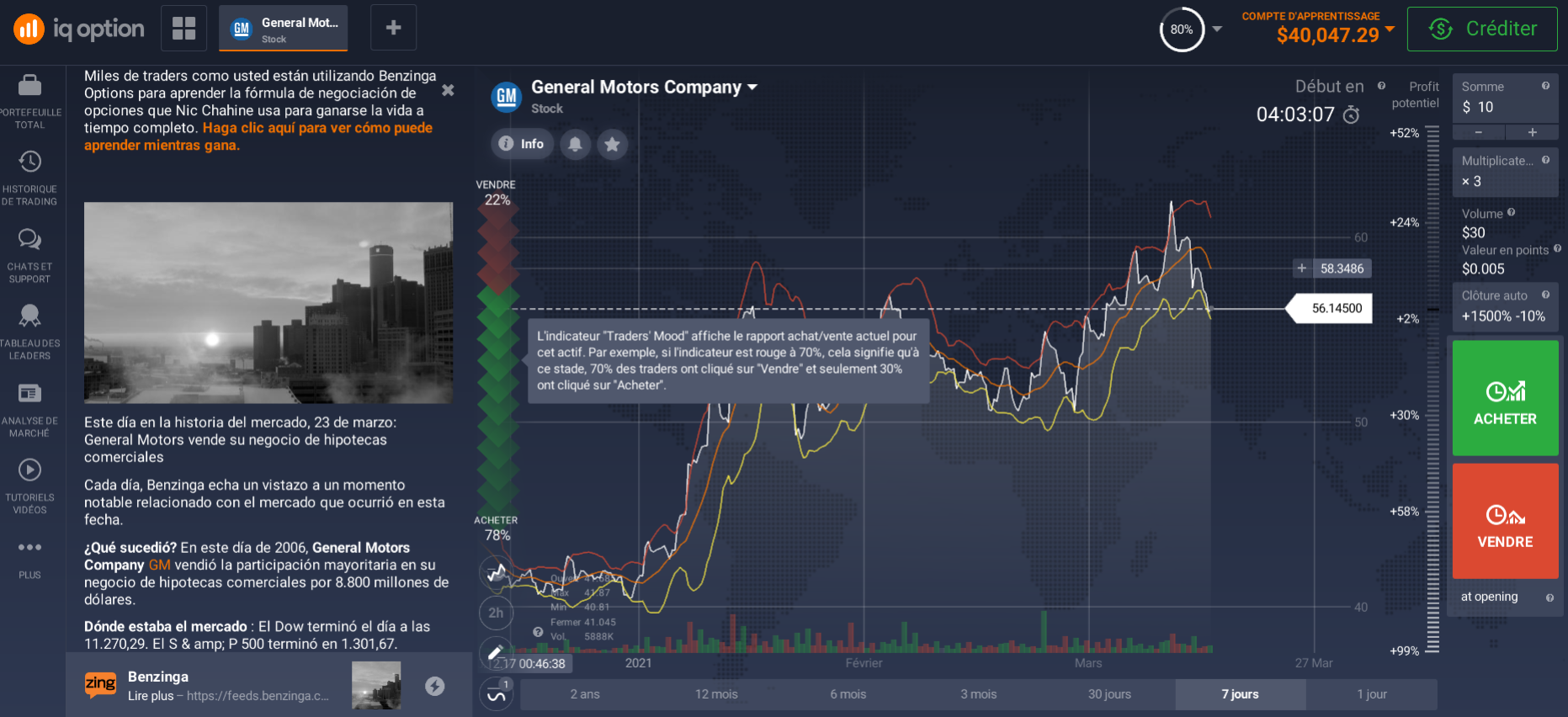Select the 30 jours time range
The image size is (1568, 717).
click(1109, 694)
